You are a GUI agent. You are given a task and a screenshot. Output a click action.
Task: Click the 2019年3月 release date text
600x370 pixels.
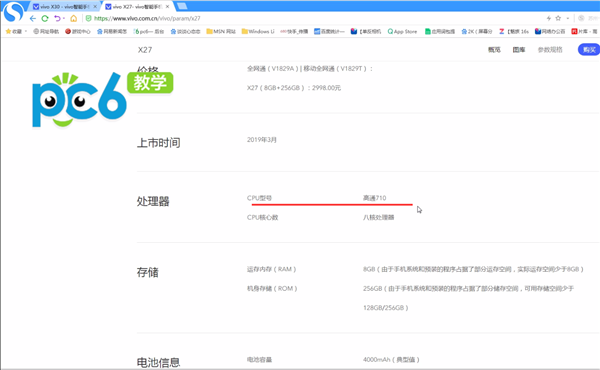pyautogui.click(x=262, y=140)
